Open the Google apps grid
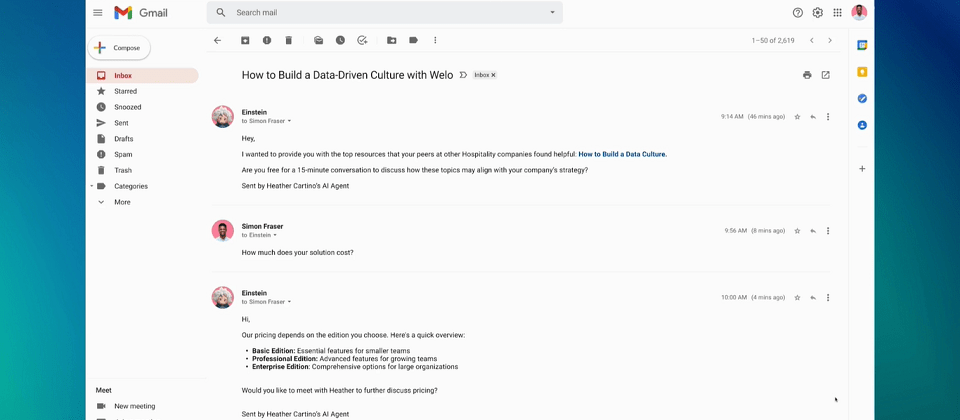The height and width of the screenshot is (420, 960). click(x=837, y=12)
